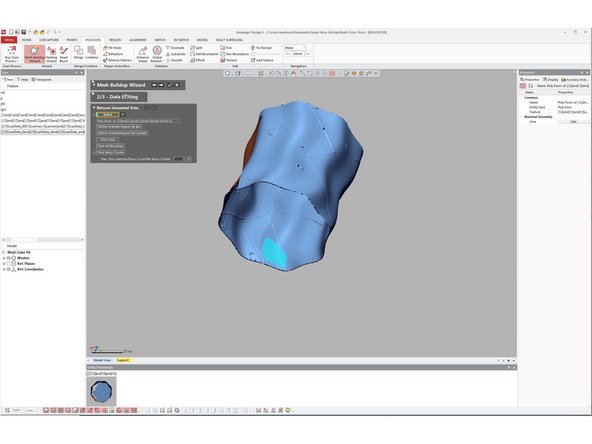Click the Find Noisy Cluster button
Viewport: 592px width, 444px height.
click(x=111, y=153)
